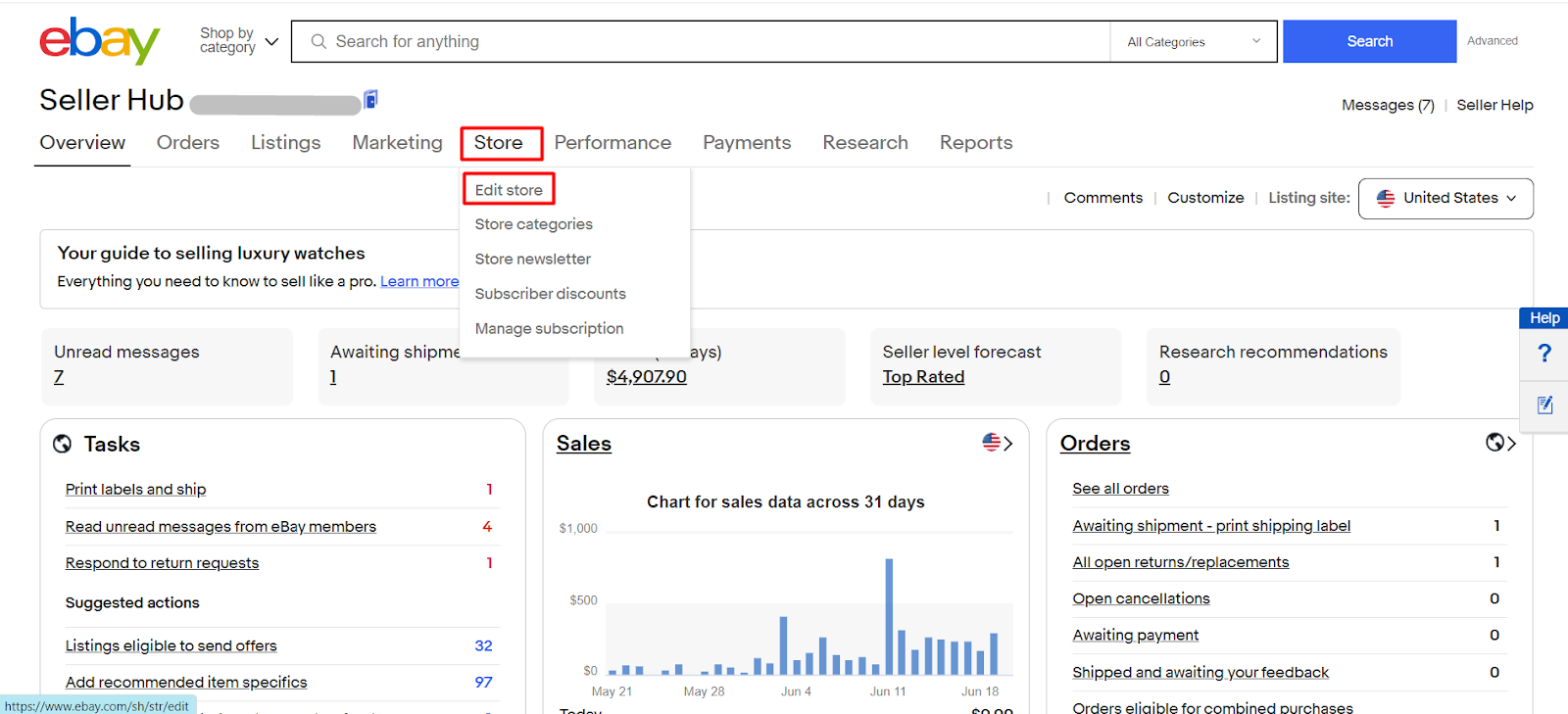1568x714 pixels.
Task: Go to the Listings tab
Action: point(285,143)
